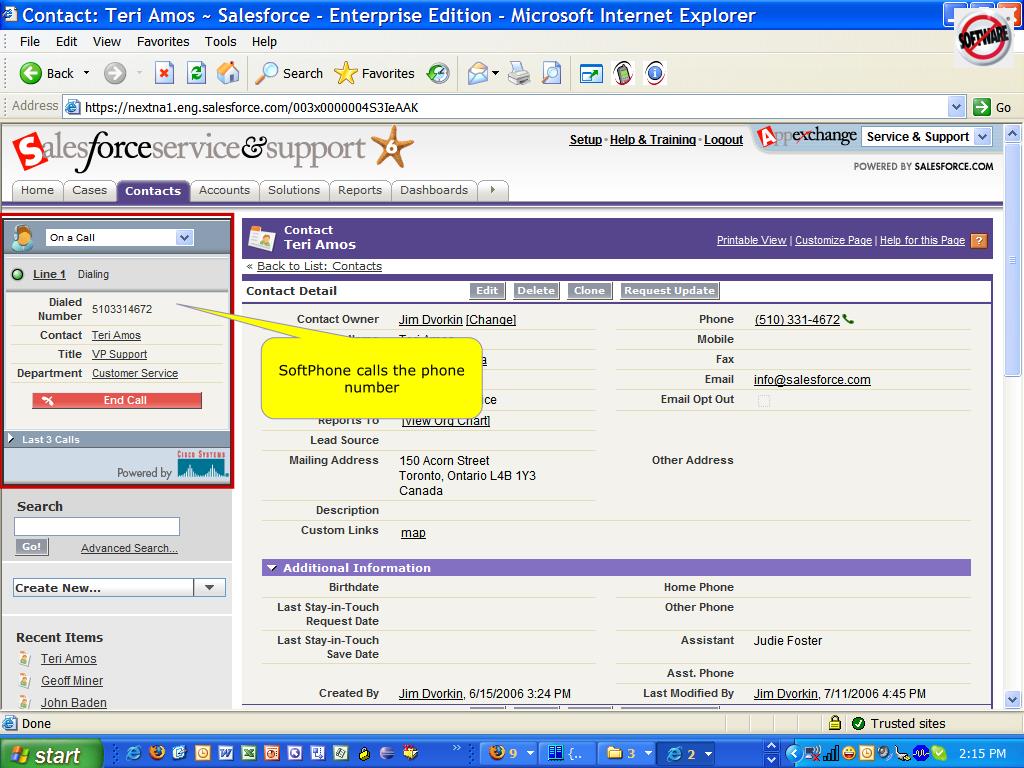Click the taskbar clock showing 2:15 PM
Viewport: 1024px width, 768px height.
pos(982,754)
